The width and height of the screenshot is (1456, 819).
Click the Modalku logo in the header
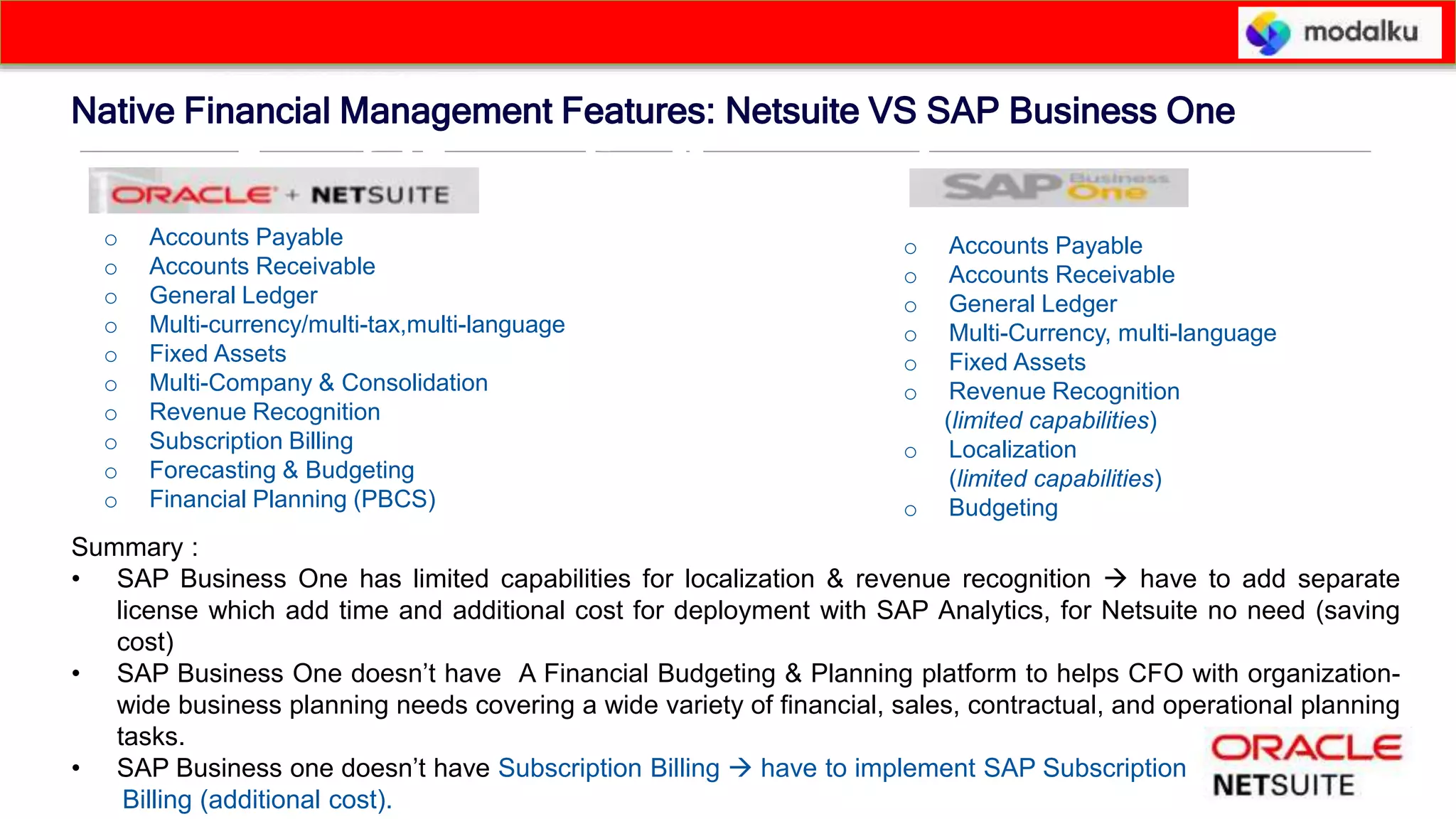[1339, 33]
